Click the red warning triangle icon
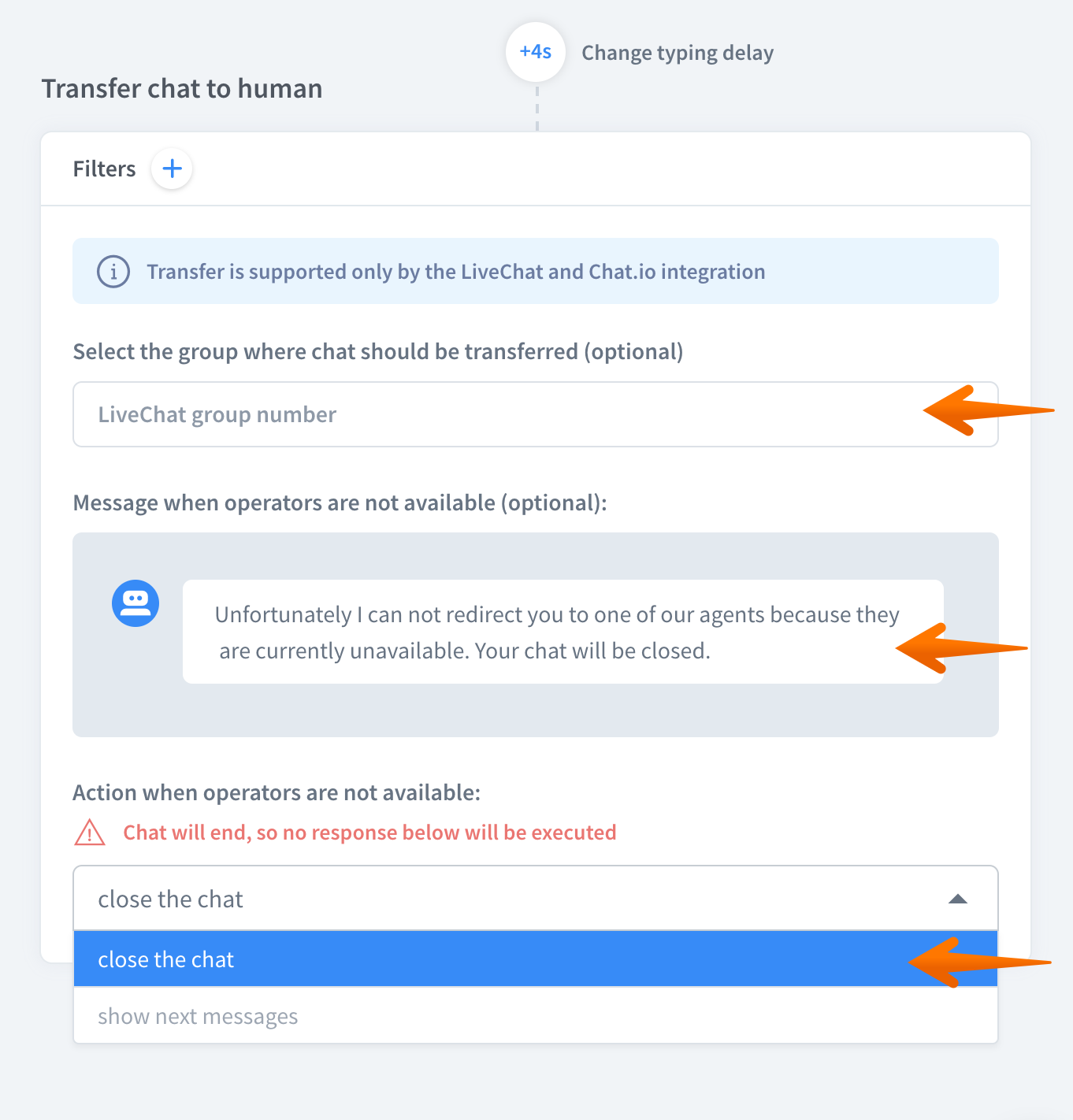 [x=90, y=833]
